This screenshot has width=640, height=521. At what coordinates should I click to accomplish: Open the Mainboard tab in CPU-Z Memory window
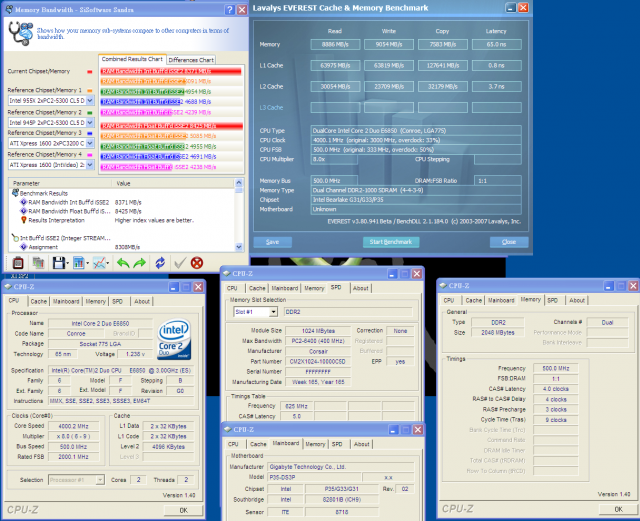[x=501, y=301]
